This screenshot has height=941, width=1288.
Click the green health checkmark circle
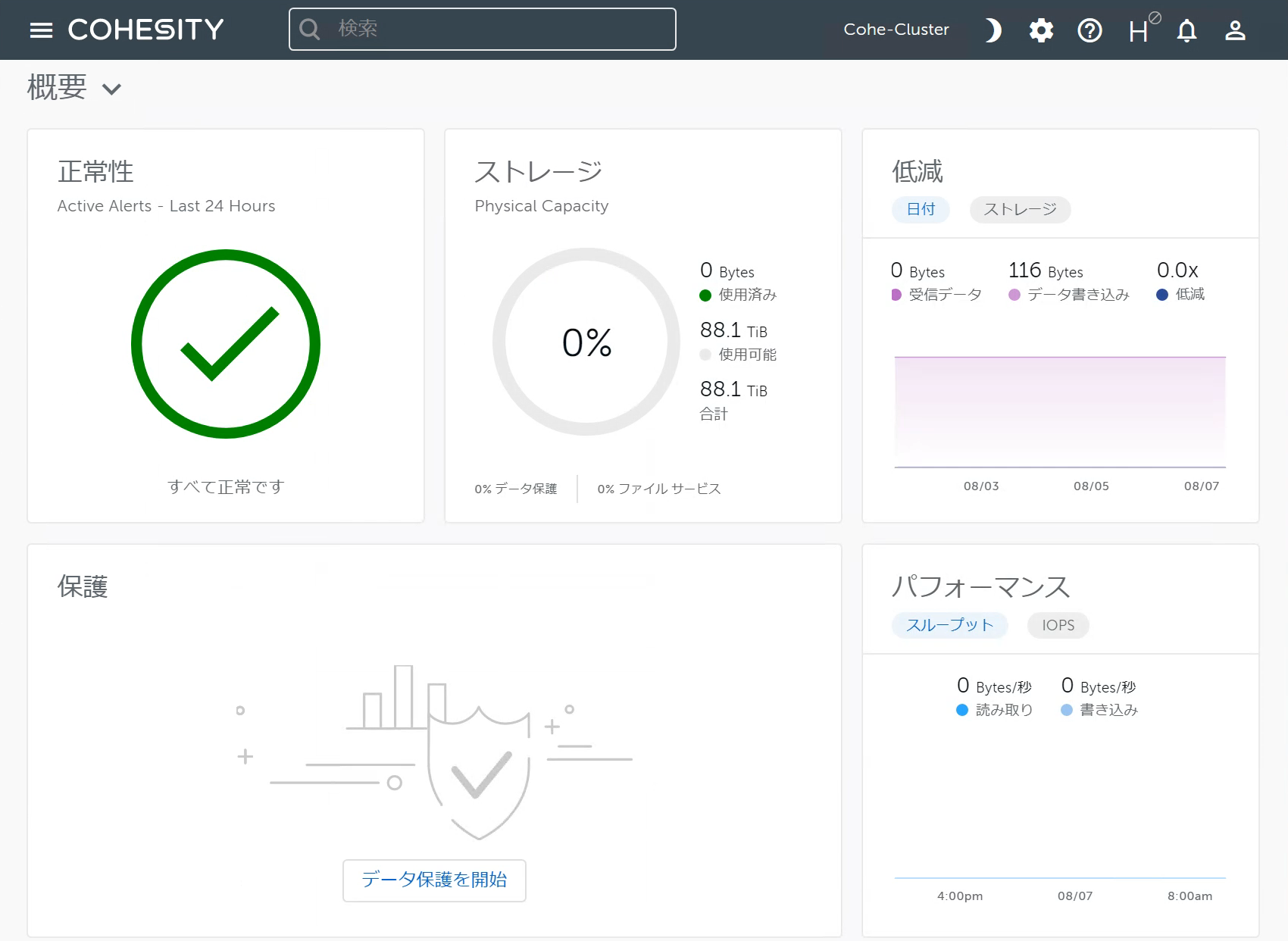[226, 344]
